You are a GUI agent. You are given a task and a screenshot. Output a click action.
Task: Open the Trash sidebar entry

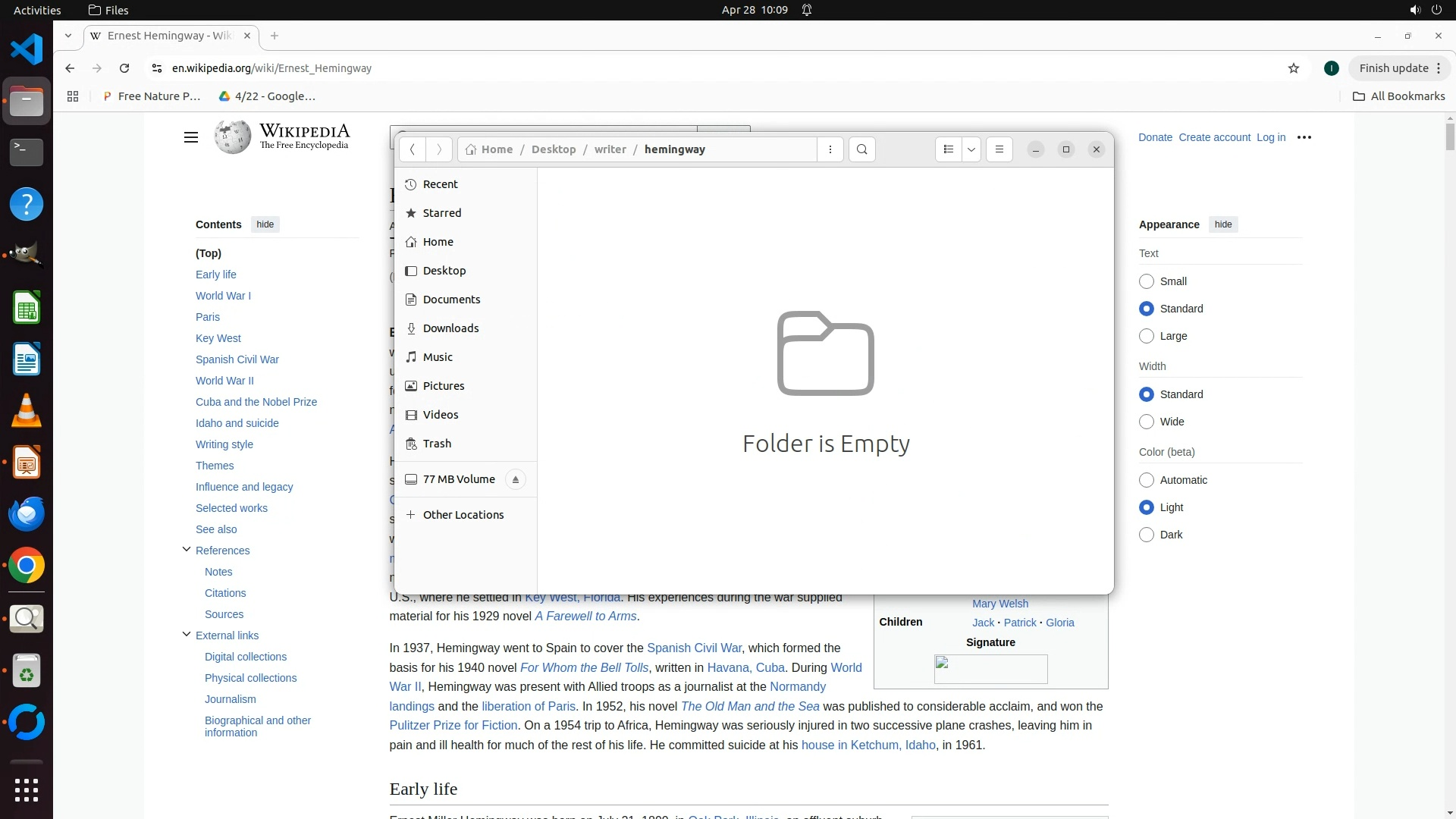(437, 444)
